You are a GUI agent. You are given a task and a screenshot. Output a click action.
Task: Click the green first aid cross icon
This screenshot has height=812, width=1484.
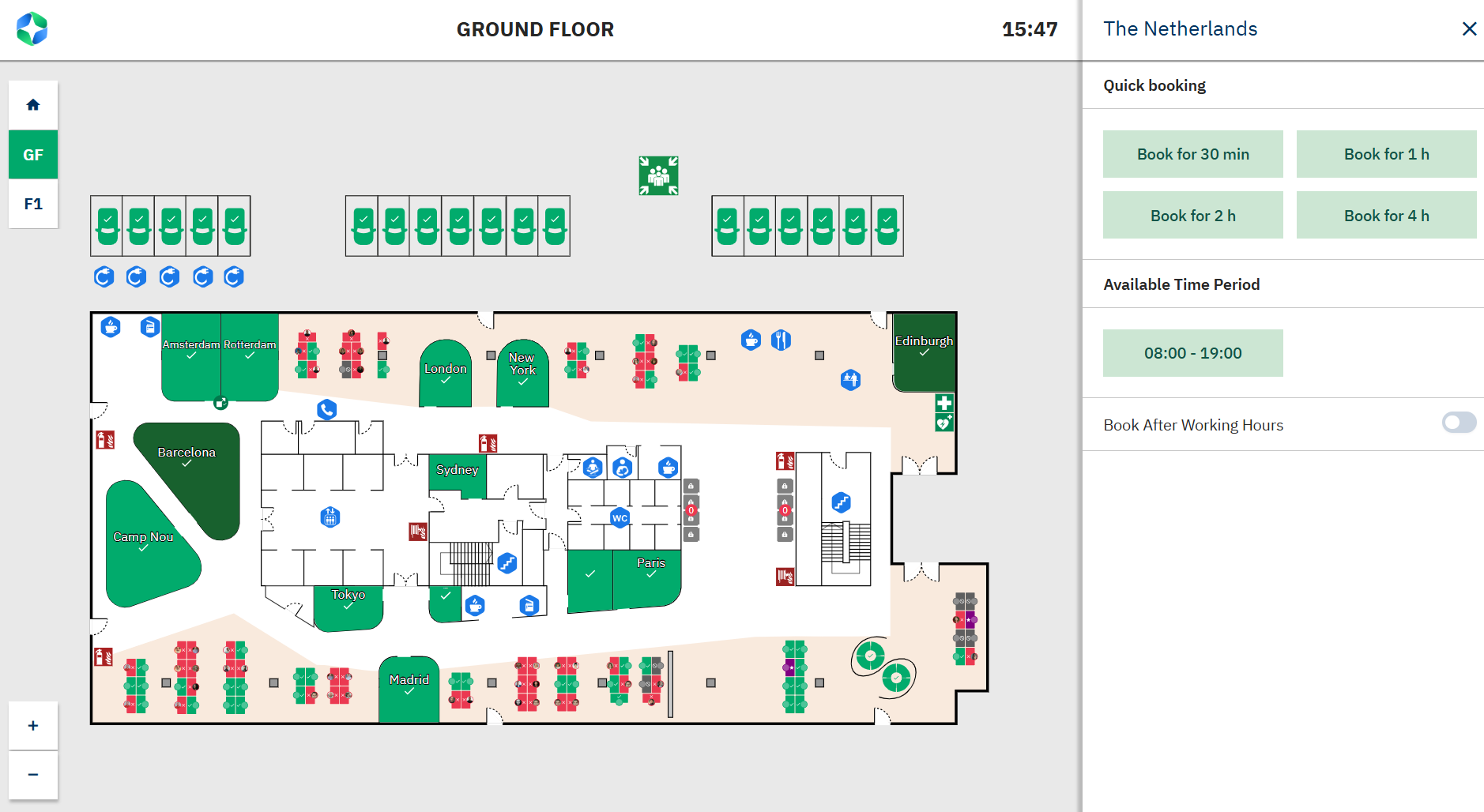click(944, 403)
